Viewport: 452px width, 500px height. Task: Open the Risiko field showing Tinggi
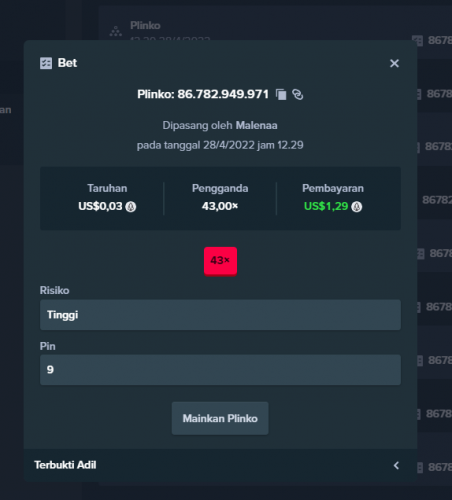[x=220, y=315]
